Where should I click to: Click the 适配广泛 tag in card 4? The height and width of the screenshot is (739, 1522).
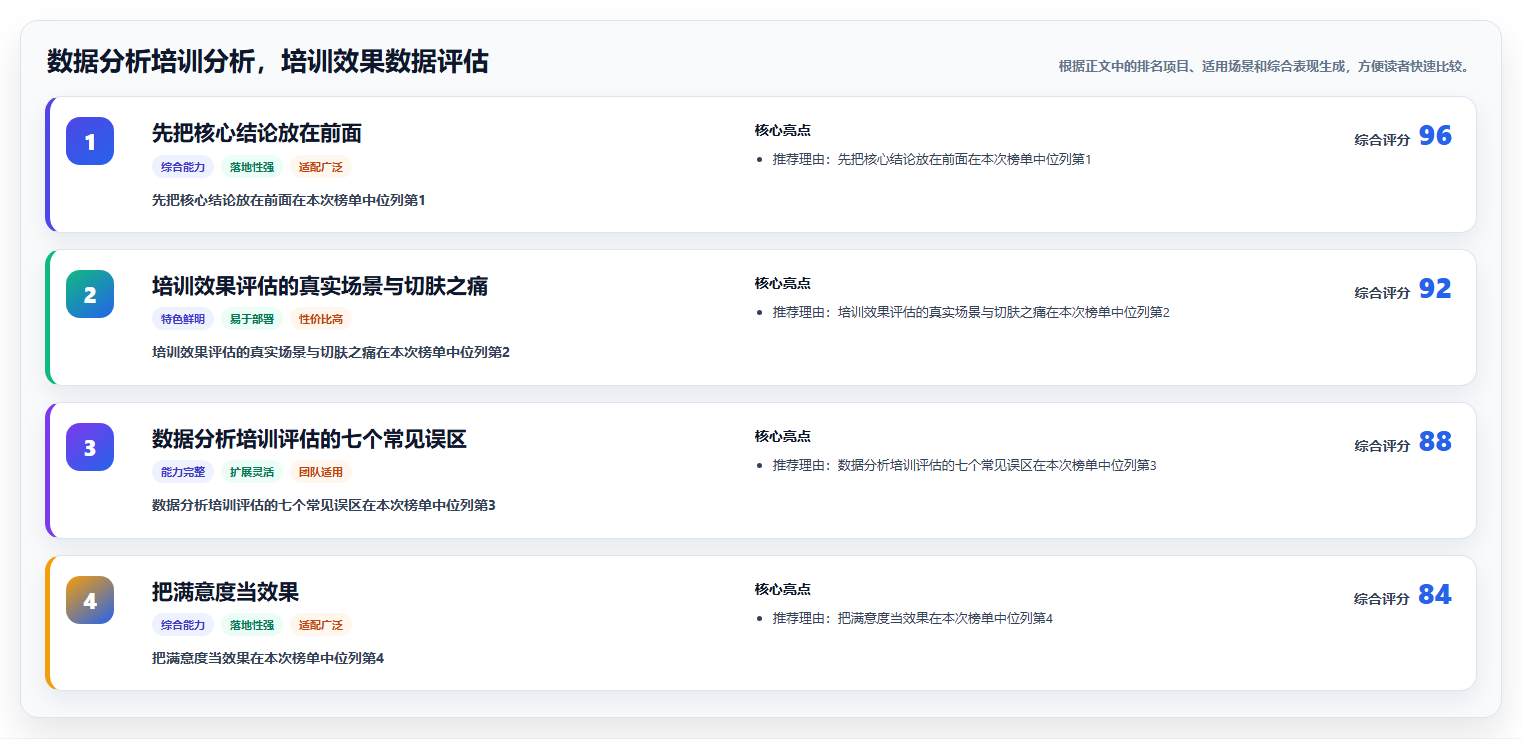(321, 625)
